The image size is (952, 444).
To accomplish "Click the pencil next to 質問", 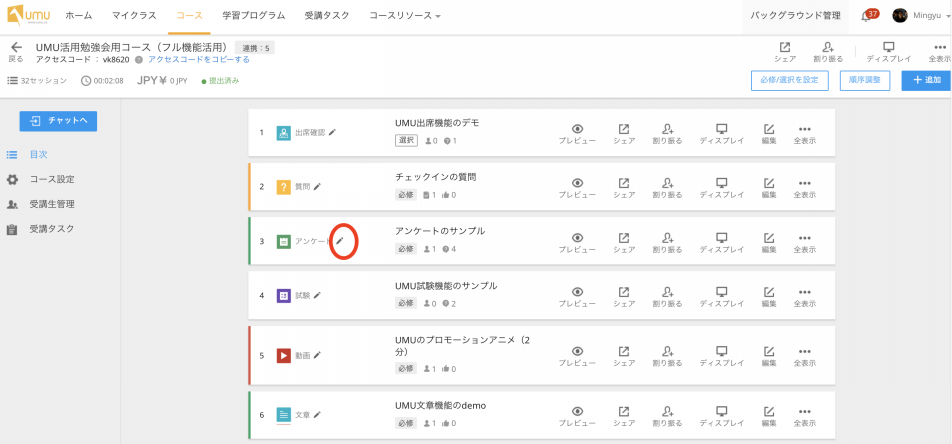I will 317,186.
